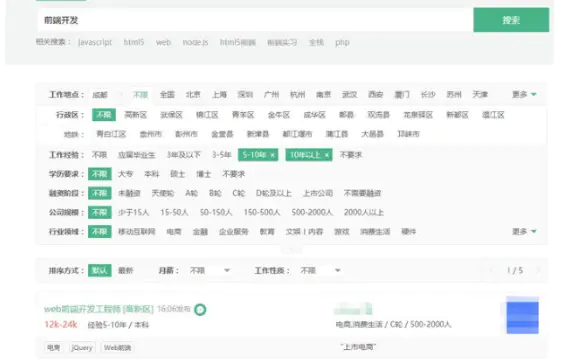Select 上市公司 funding stage
Screen dimensions: 585x363
pos(317,193)
